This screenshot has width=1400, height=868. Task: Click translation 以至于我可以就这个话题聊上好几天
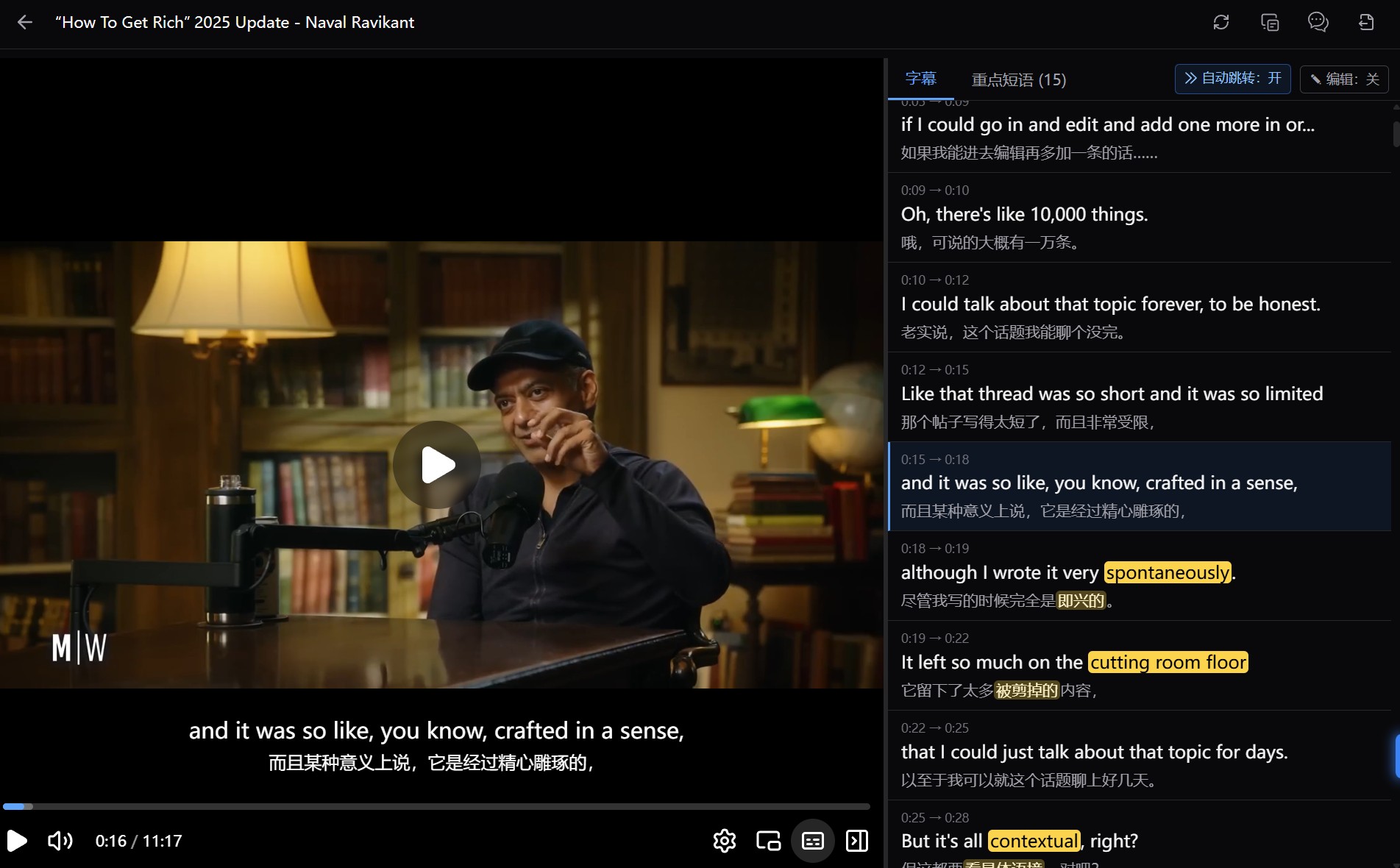1030,780
